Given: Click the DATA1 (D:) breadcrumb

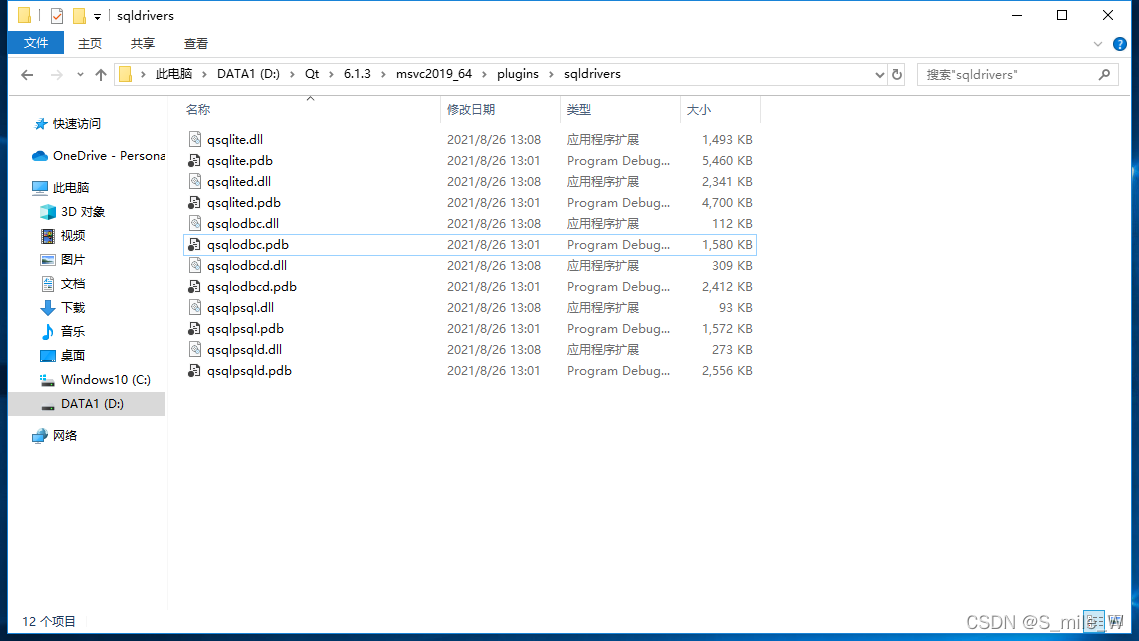Looking at the screenshot, I should point(248,74).
